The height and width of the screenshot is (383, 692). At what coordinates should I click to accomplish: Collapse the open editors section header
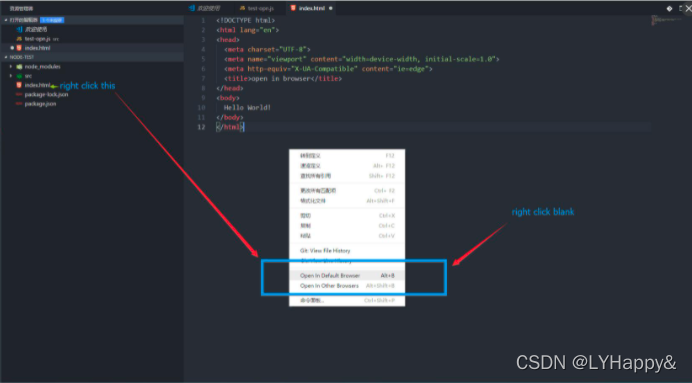(x=92, y=20)
